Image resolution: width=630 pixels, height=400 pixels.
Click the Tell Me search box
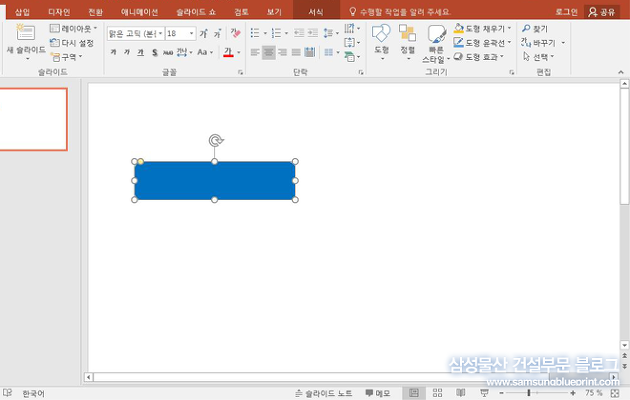pos(400,12)
